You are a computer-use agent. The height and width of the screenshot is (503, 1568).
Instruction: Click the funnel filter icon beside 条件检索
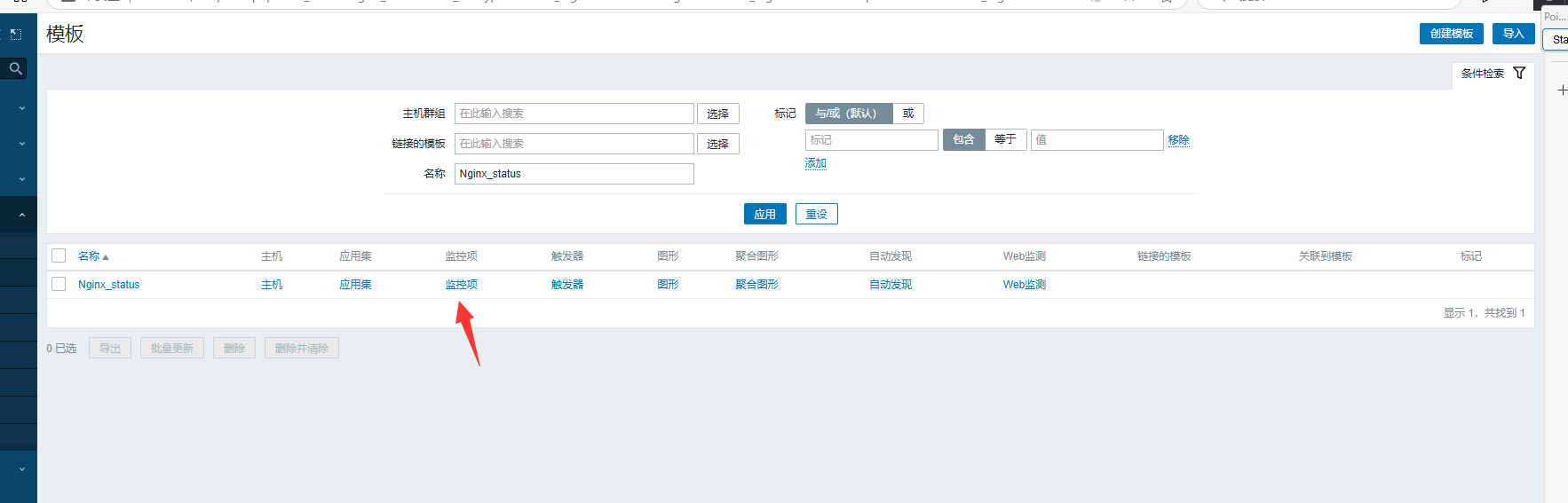click(x=1519, y=73)
